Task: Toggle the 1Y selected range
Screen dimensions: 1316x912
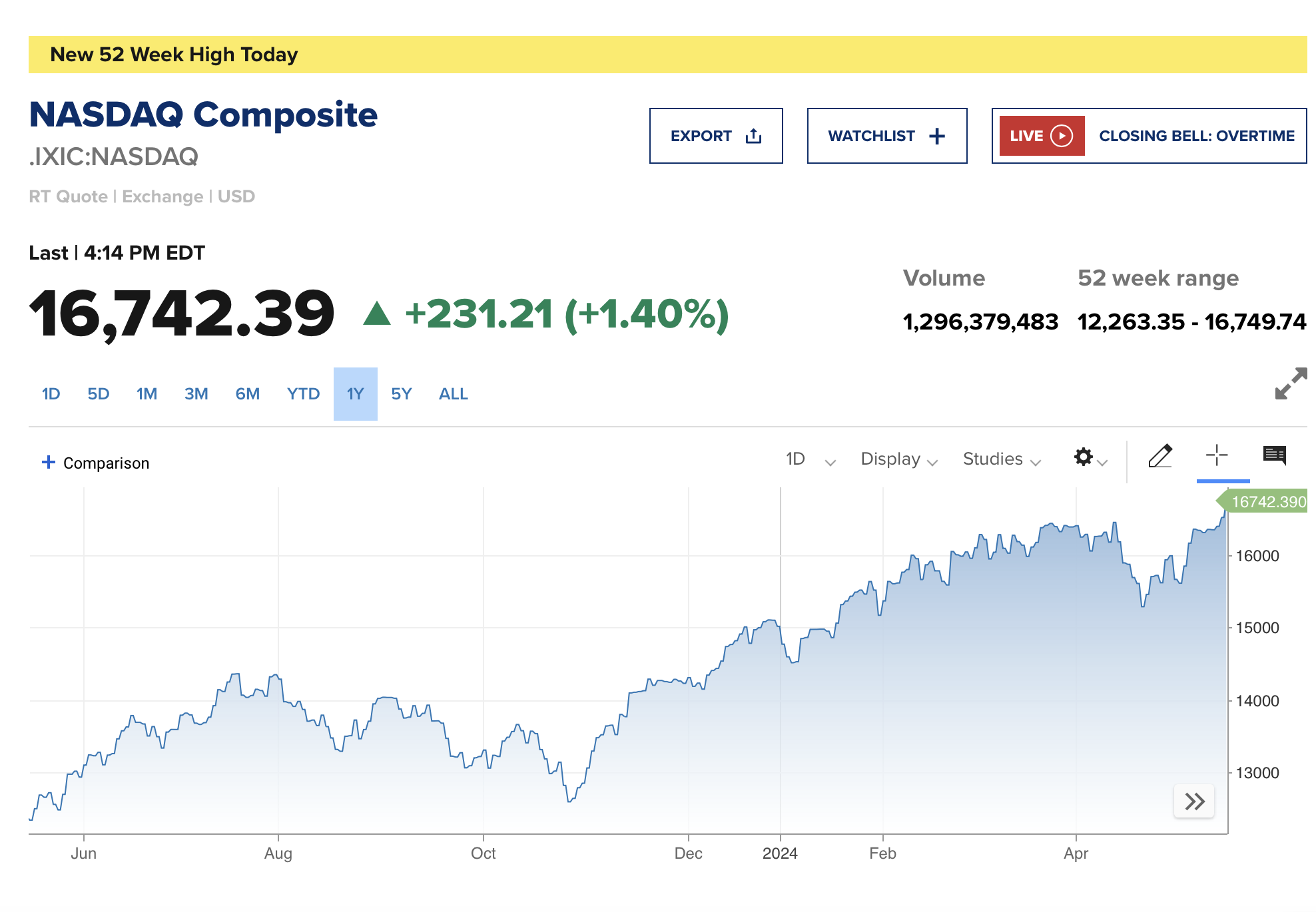Action: [355, 394]
